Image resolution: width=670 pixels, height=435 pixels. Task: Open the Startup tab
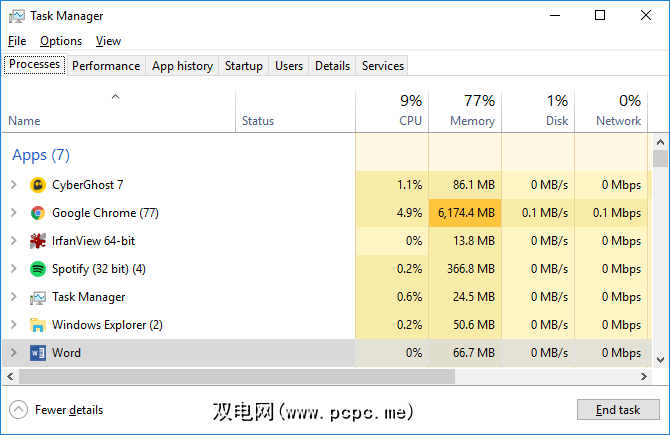[244, 66]
